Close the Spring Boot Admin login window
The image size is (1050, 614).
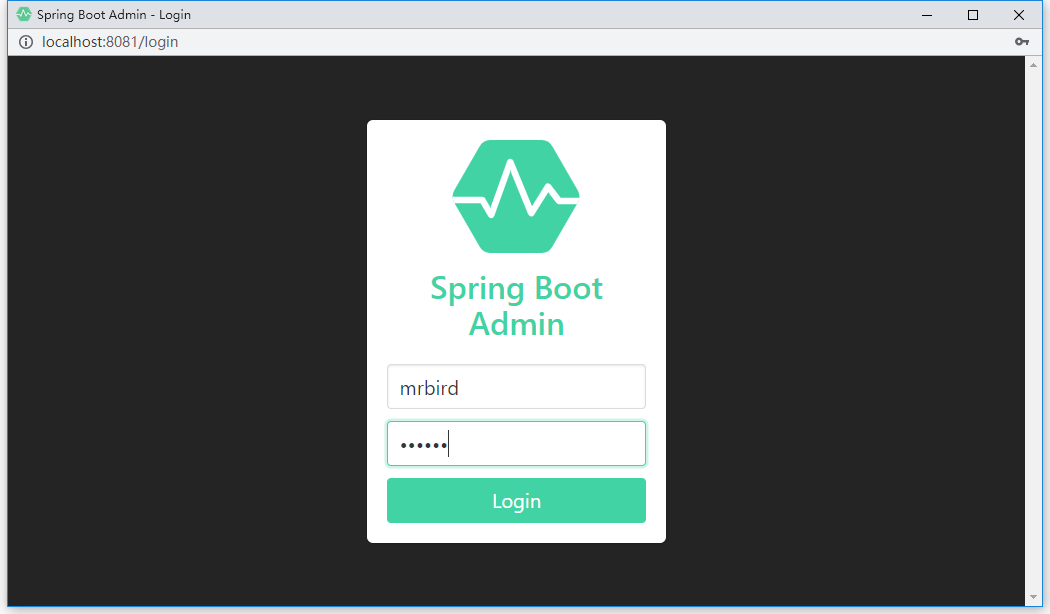click(x=1019, y=15)
